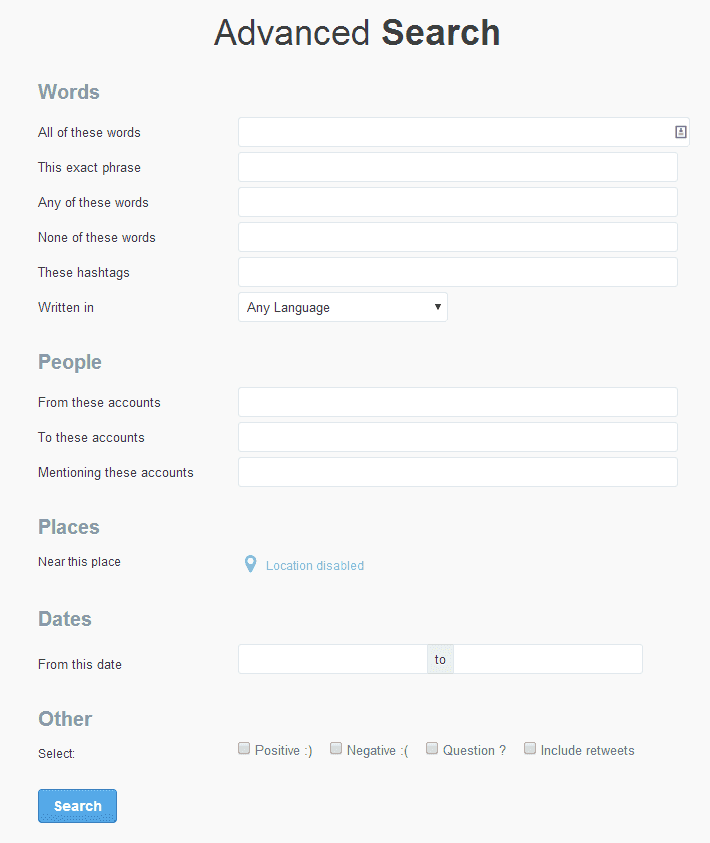Click the Mentioning these accounts field
Screen dimensions: 710x843
tap(458, 472)
